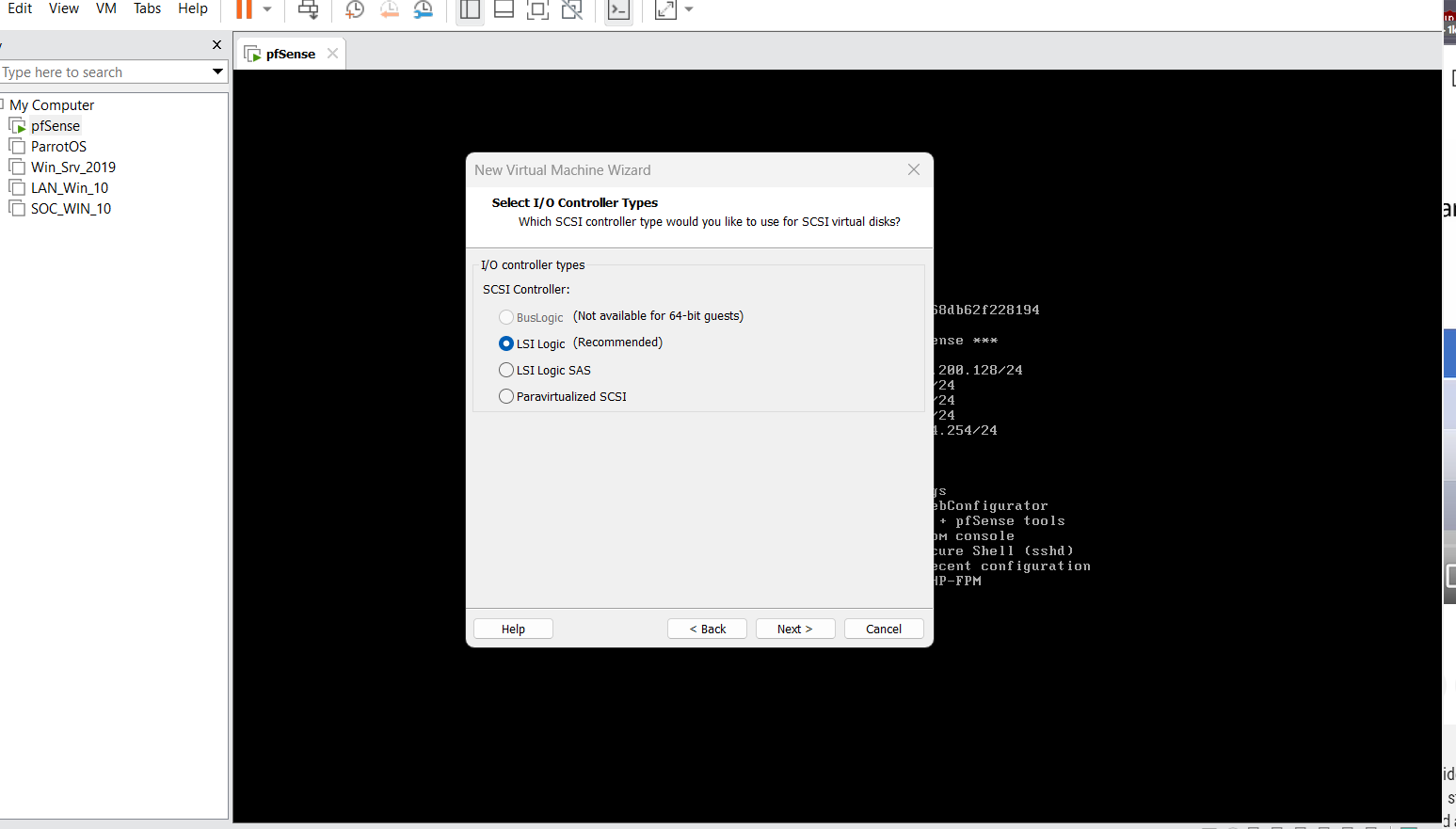This screenshot has height=829, width=1456.
Task: Click 'Select I/O Controller Types' heading
Action: [x=575, y=202]
